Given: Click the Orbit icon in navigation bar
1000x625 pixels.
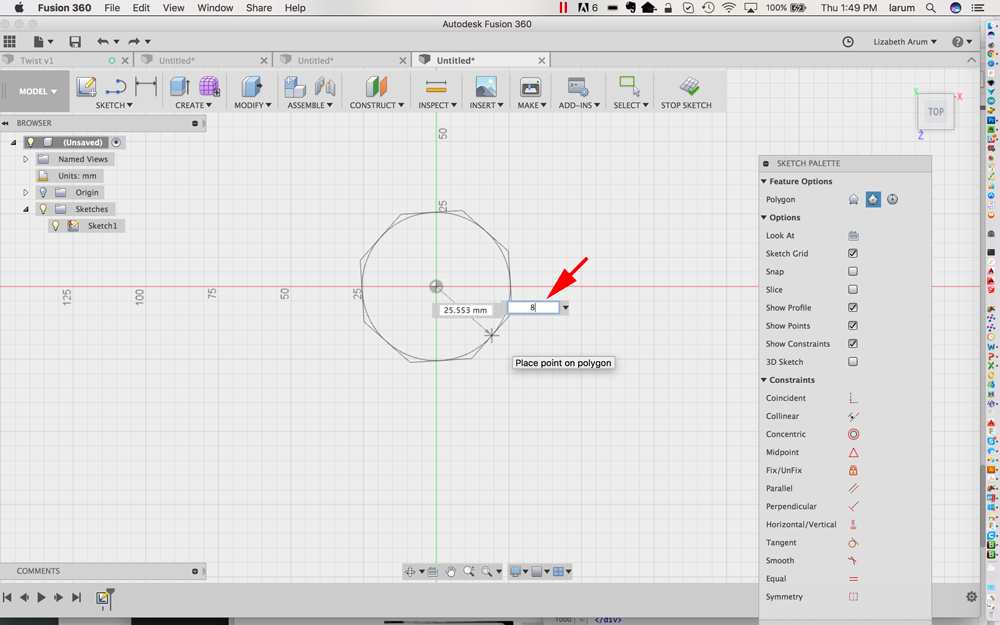Looking at the screenshot, I should (410, 571).
